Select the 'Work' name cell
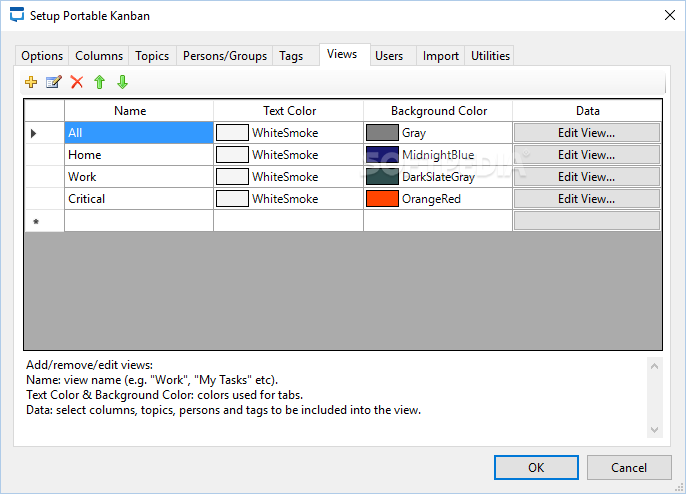 [x=139, y=177]
